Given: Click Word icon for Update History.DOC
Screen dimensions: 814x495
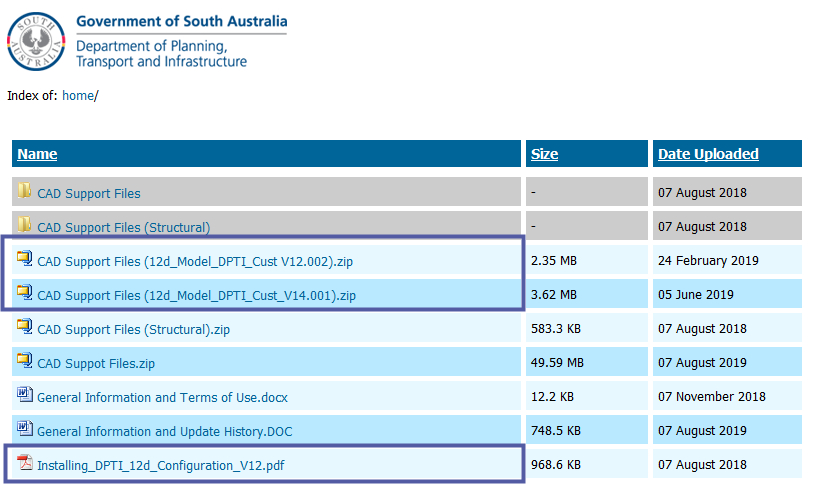Looking at the screenshot, I should click(25, 430).
